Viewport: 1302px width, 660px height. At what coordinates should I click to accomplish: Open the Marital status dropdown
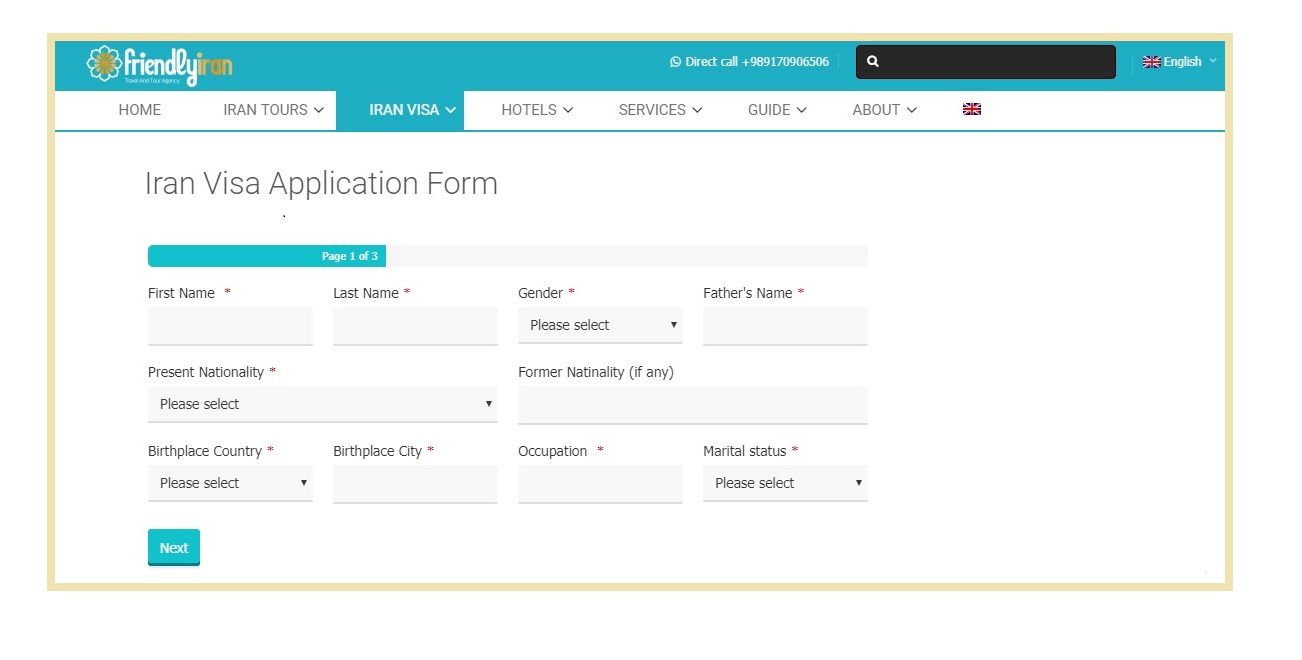pyautogui.click(x=785, y=483)
